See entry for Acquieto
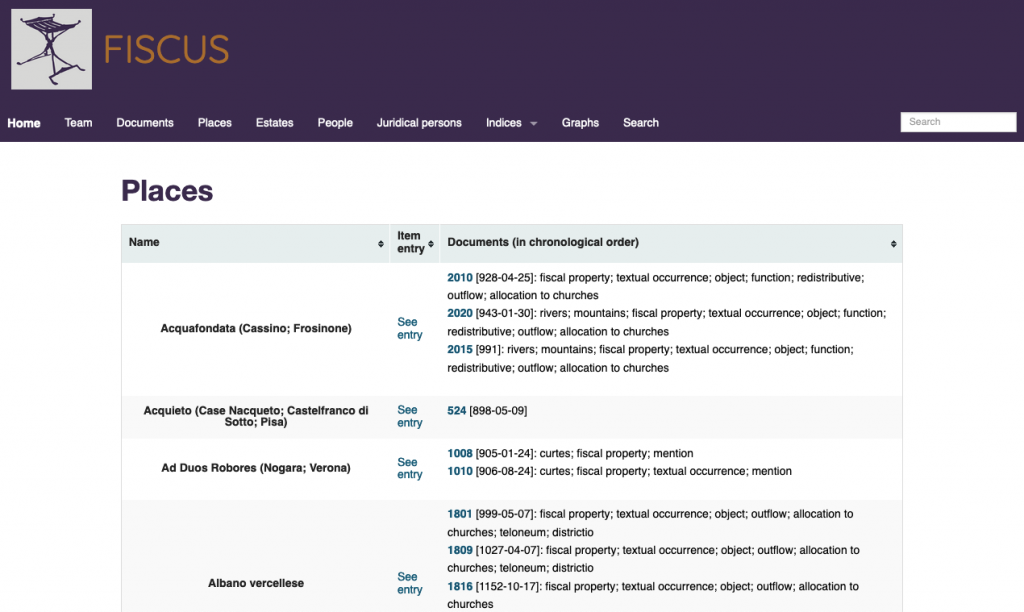The image size is (1024, 612). point(409,416)
